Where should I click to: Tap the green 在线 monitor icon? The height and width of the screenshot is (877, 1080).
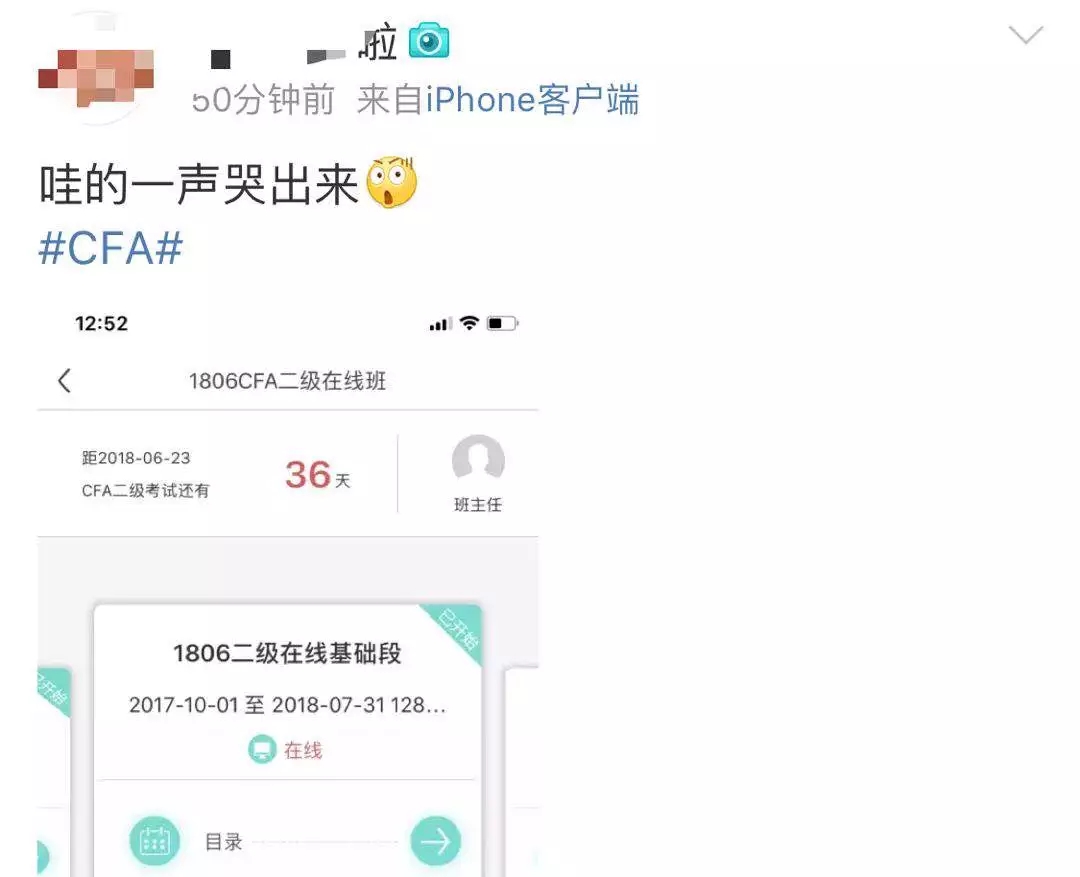[262, 750]
